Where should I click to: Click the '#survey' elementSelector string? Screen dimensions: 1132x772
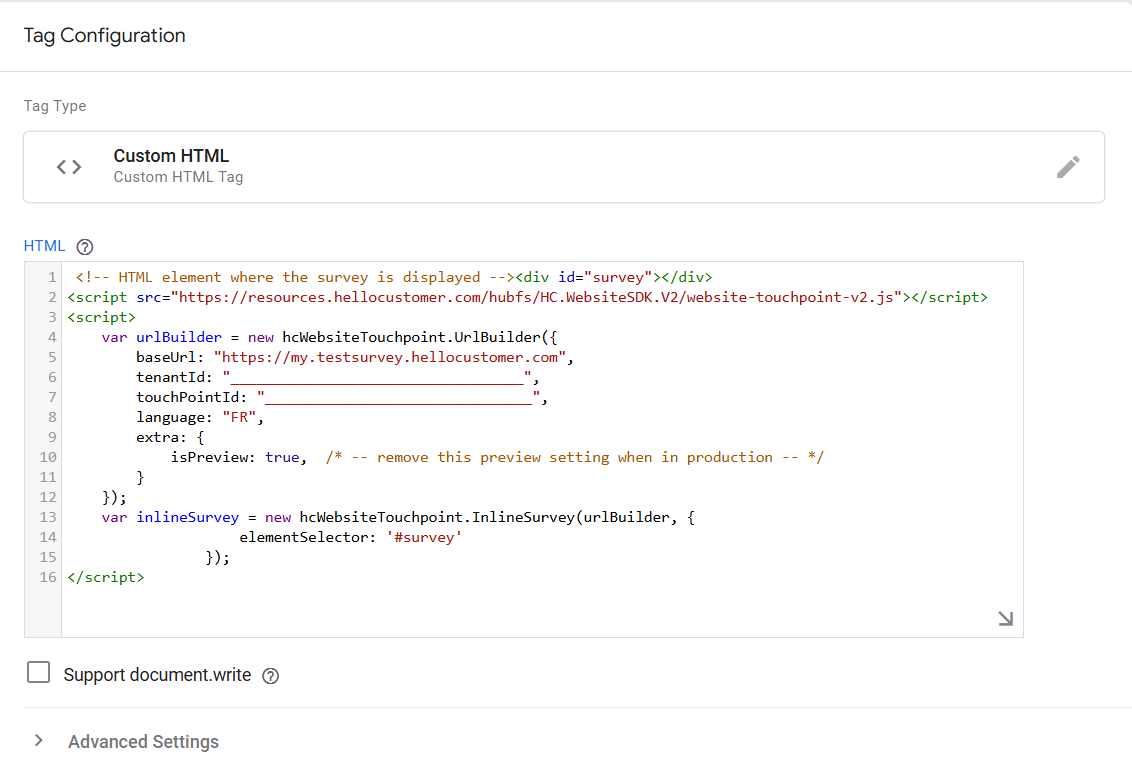tap(424, 537)
